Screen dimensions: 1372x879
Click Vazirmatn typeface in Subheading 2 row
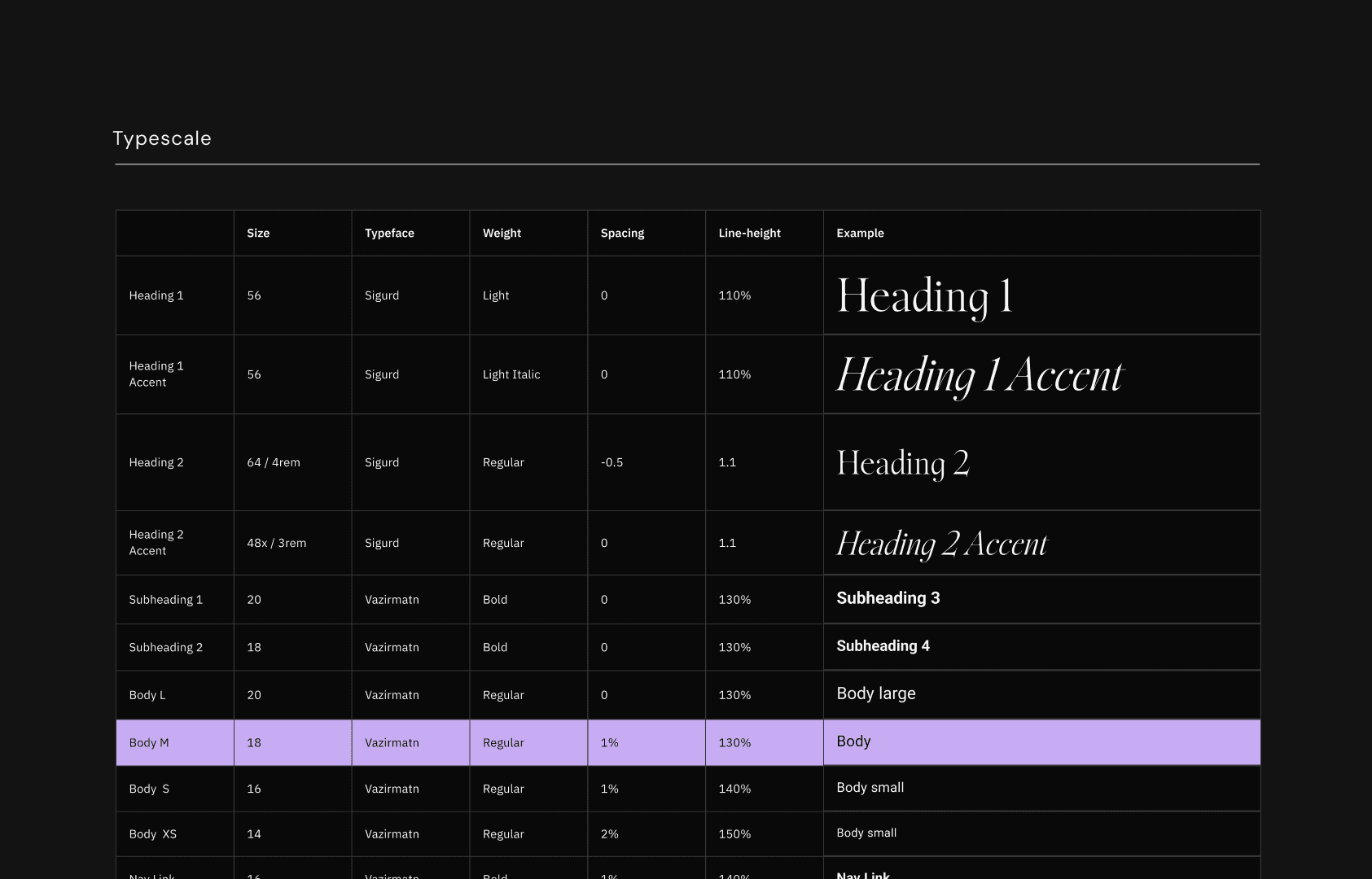(392, 648)
